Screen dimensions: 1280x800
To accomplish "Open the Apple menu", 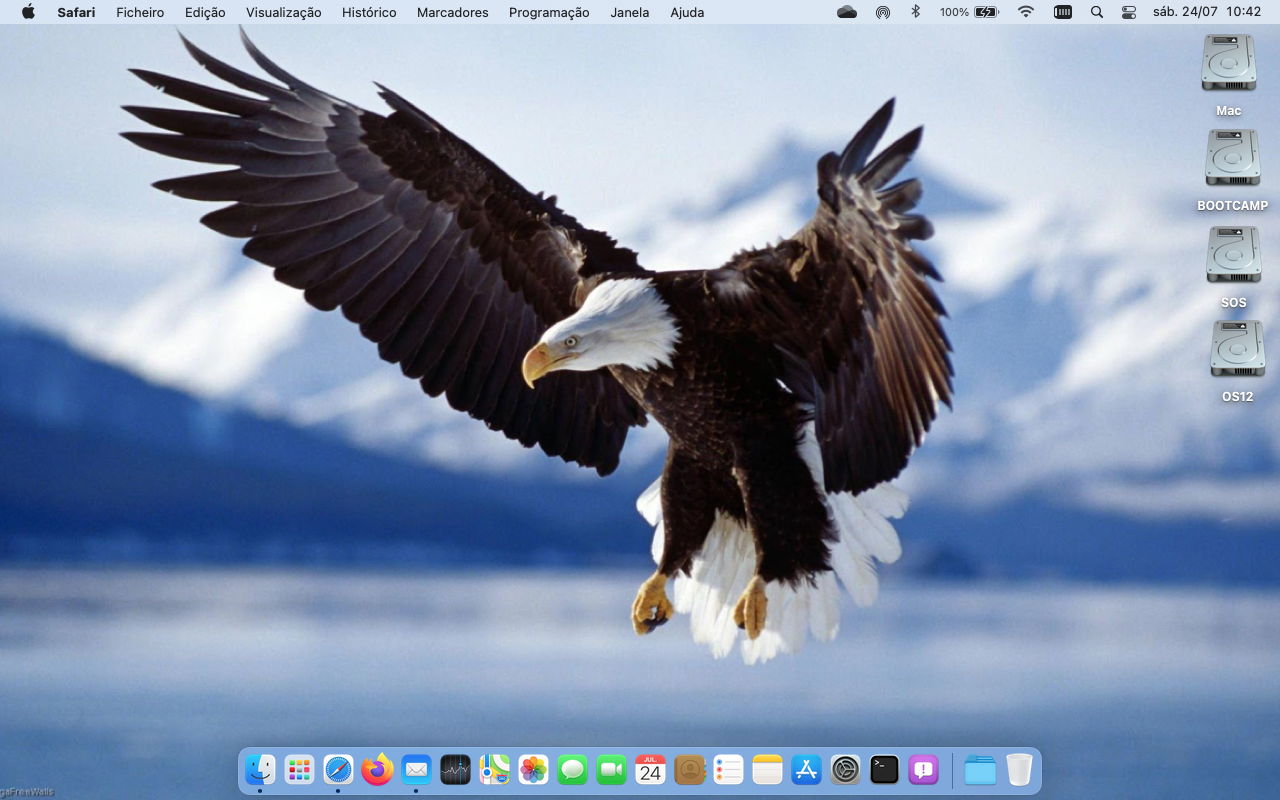I will (x=28, y=12).
